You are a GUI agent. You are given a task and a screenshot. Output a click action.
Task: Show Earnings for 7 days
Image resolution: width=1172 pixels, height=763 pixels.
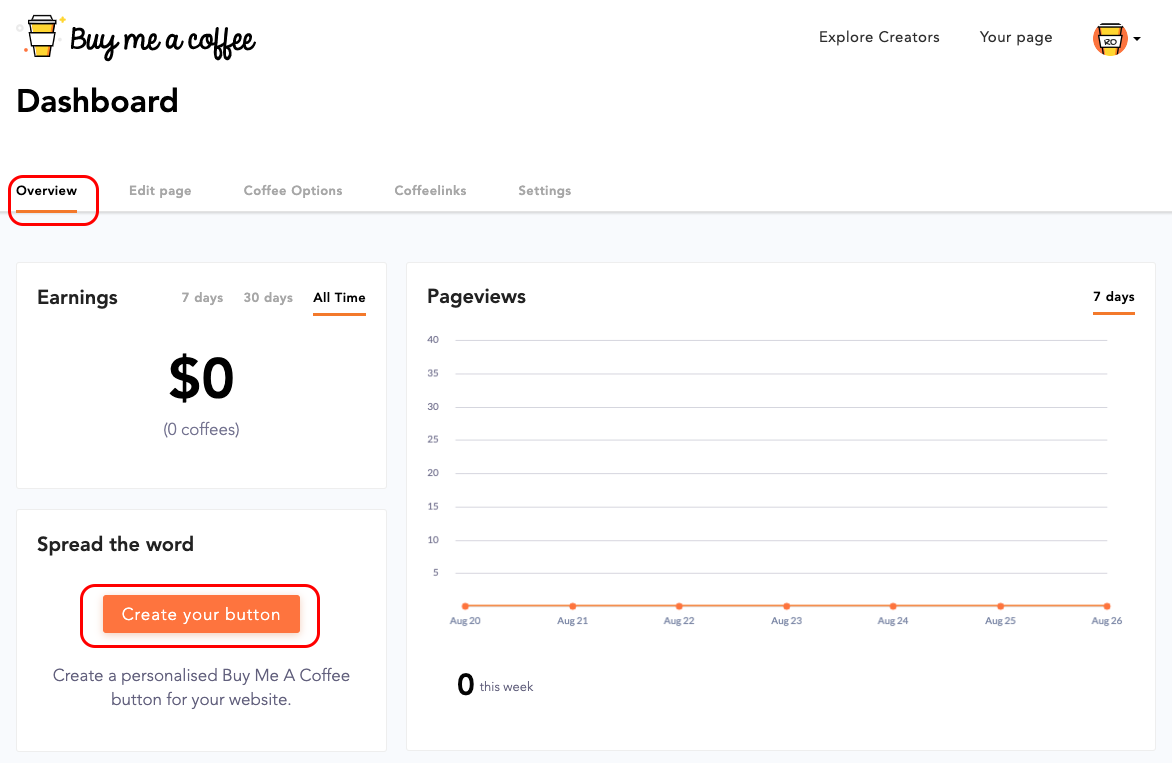point(203,297)
